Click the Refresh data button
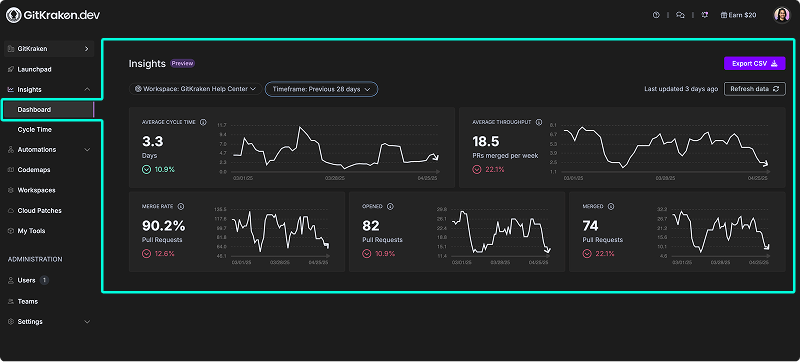 (755, 89)
